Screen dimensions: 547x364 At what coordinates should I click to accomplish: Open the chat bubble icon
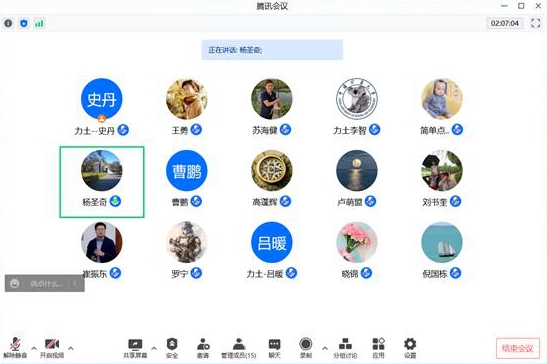[274, 344]
